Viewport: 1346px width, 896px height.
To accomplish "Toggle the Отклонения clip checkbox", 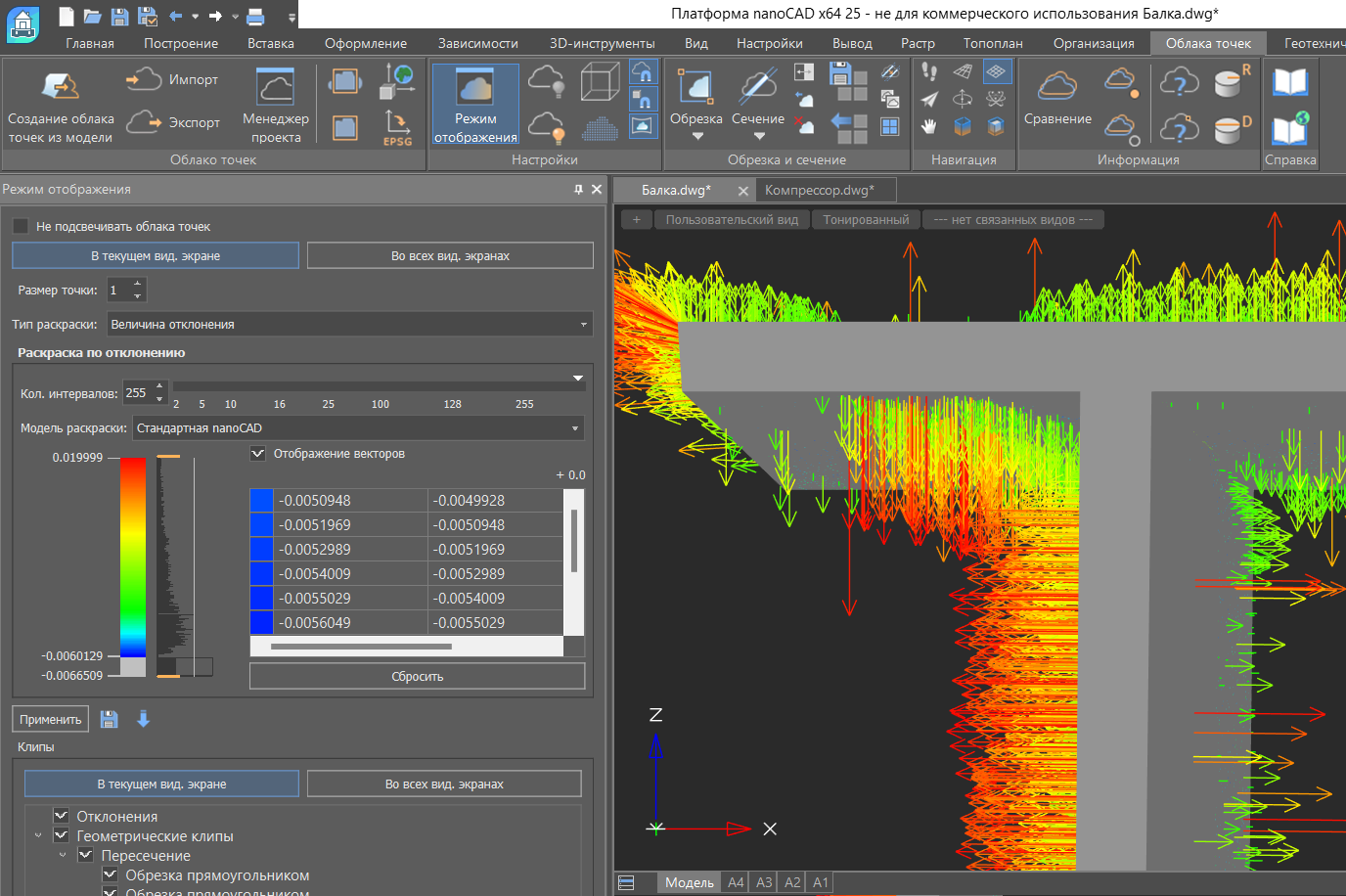I will click(x=62, y=816).
